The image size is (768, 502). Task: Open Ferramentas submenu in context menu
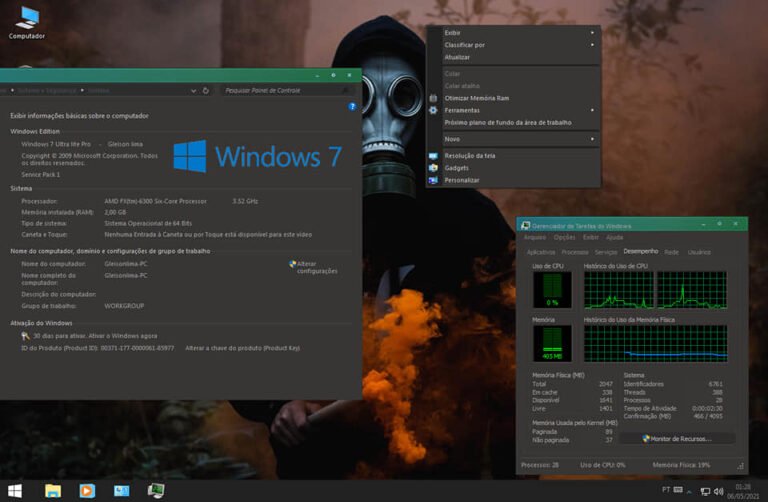513,110
